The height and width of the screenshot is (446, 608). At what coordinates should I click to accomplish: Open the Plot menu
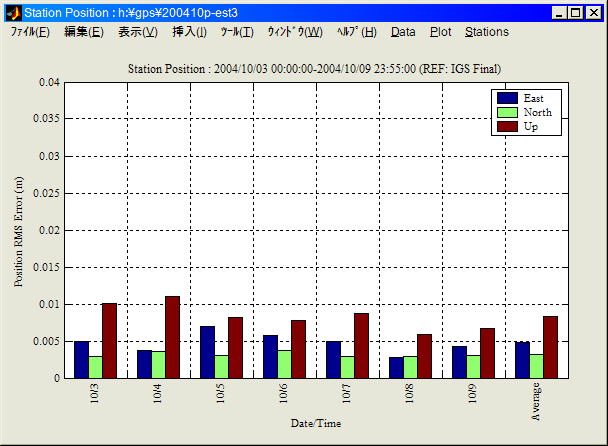pyautogui.click(x=440, y=32)
